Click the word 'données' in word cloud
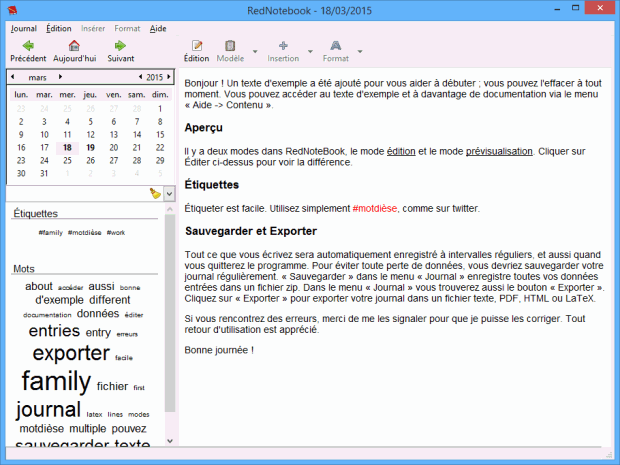The height and width of the screenshot is (465, 620). [x=98, y=314]
